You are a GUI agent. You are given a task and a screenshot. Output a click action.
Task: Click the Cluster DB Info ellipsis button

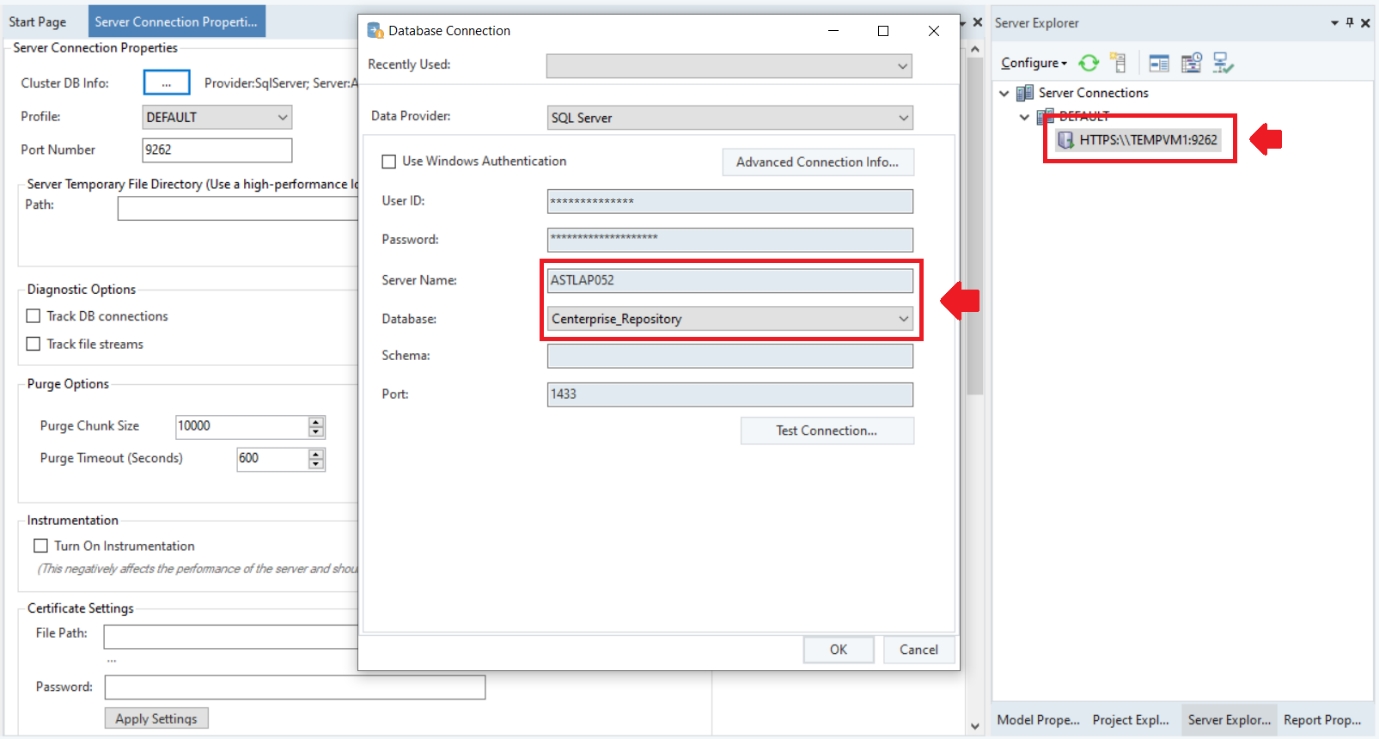point(166,84)
